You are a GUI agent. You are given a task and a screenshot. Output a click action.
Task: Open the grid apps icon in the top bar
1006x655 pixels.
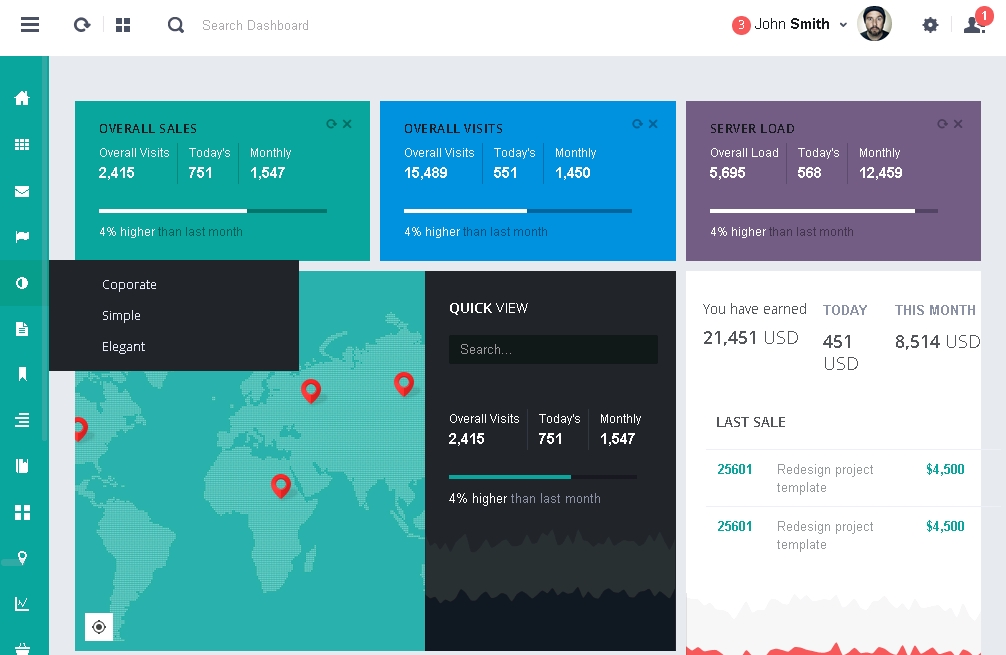coord(123,25)
